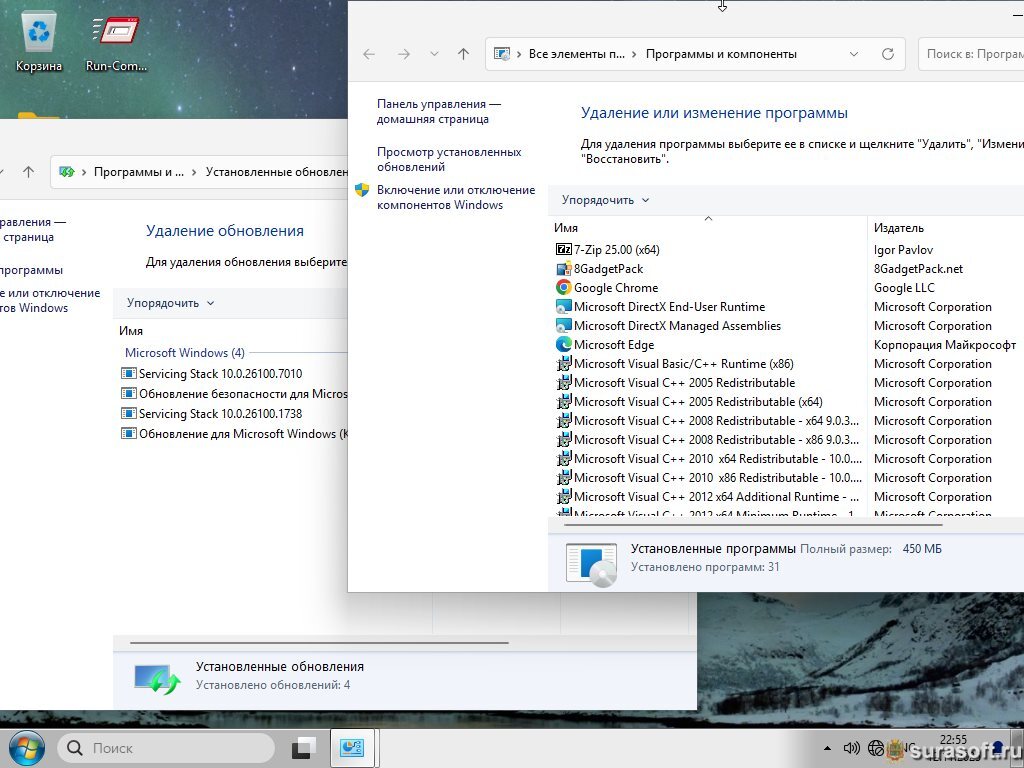Click Включение или отключение компонентов Windows
Viewport: 1024px width, 768px height.
(x=455, y=198)
